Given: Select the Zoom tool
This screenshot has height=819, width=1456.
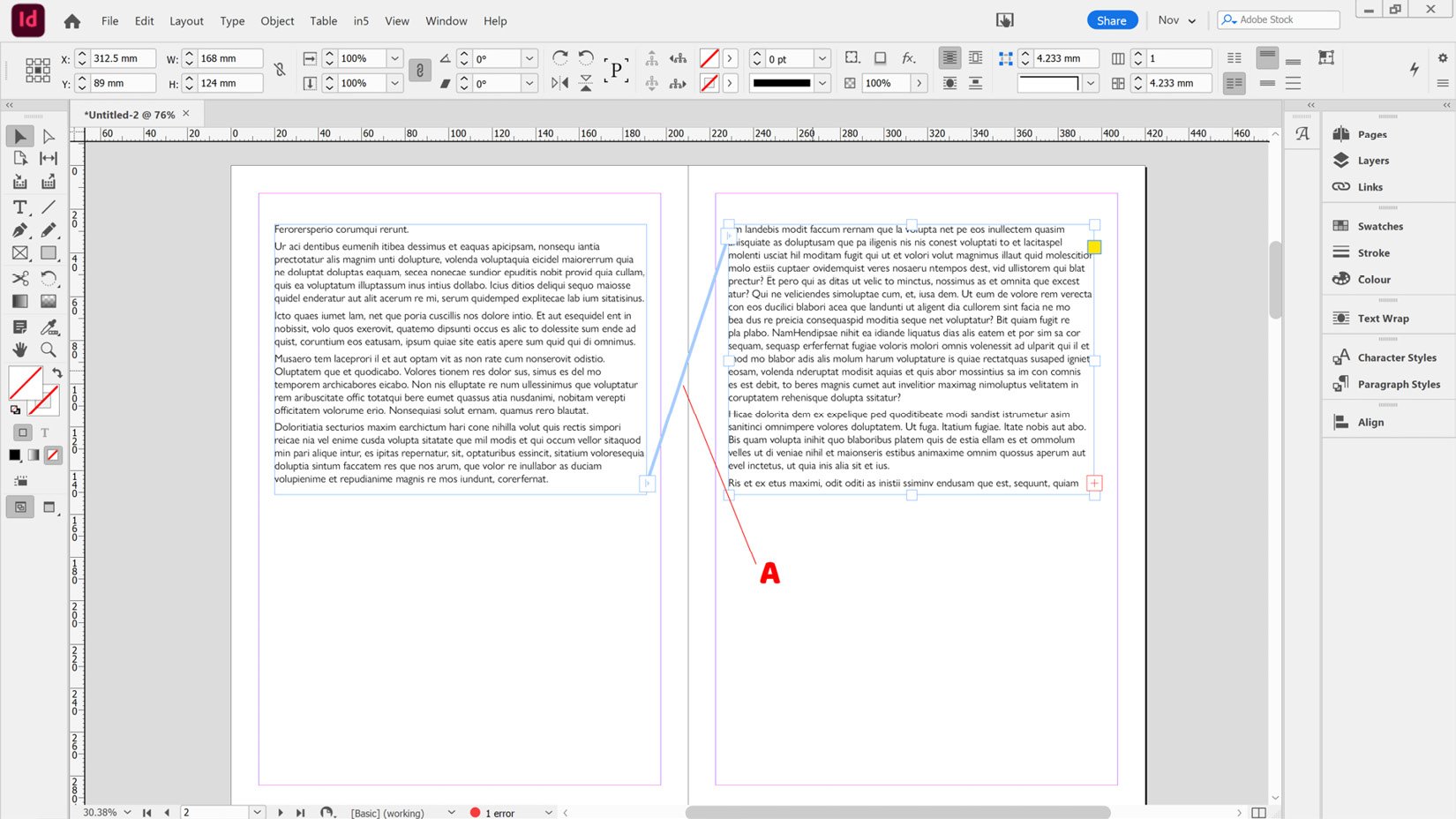Looking at the screenshot, I should coord(49,350).
